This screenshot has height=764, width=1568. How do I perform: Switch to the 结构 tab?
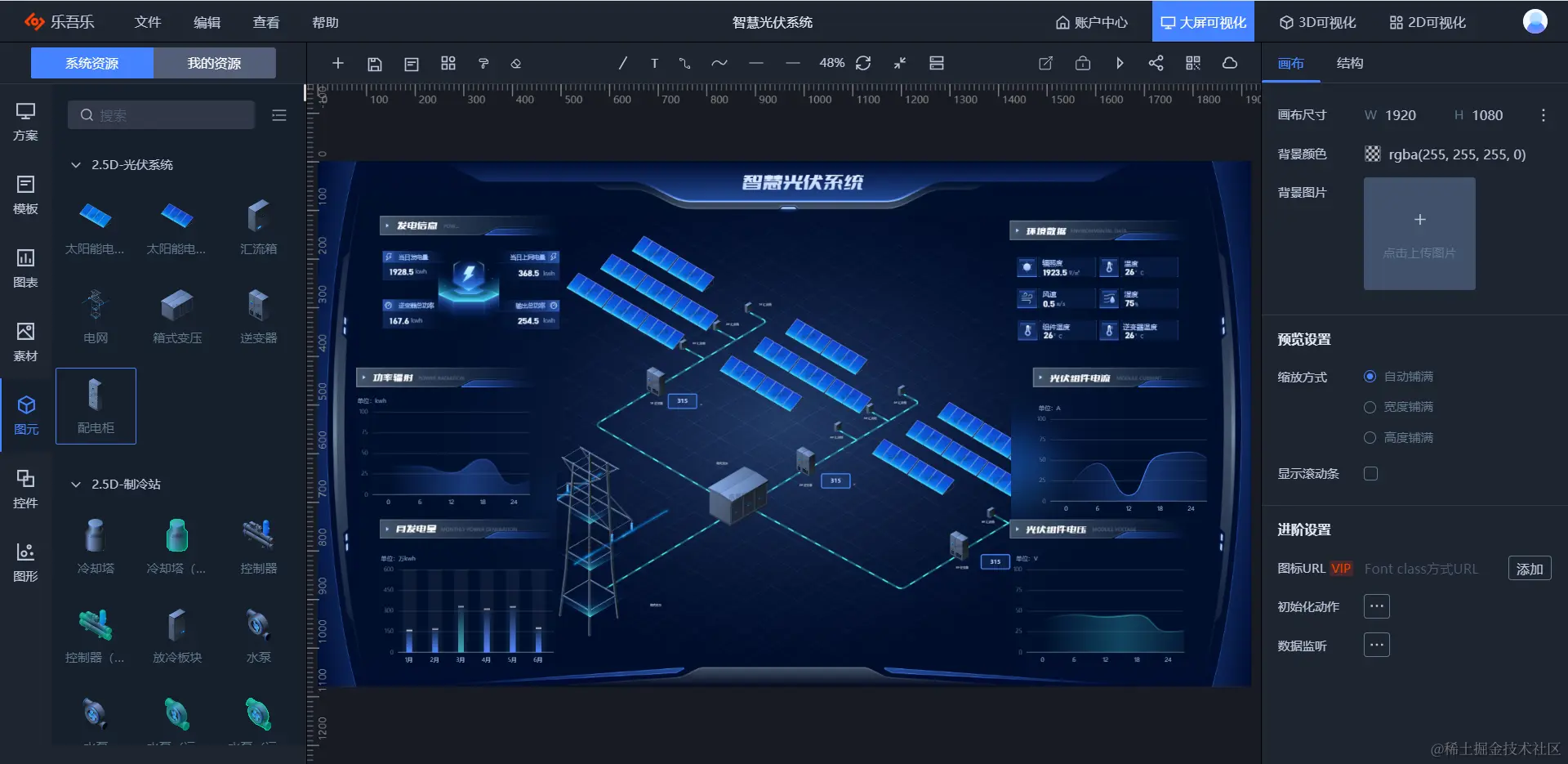point(1350,63)
